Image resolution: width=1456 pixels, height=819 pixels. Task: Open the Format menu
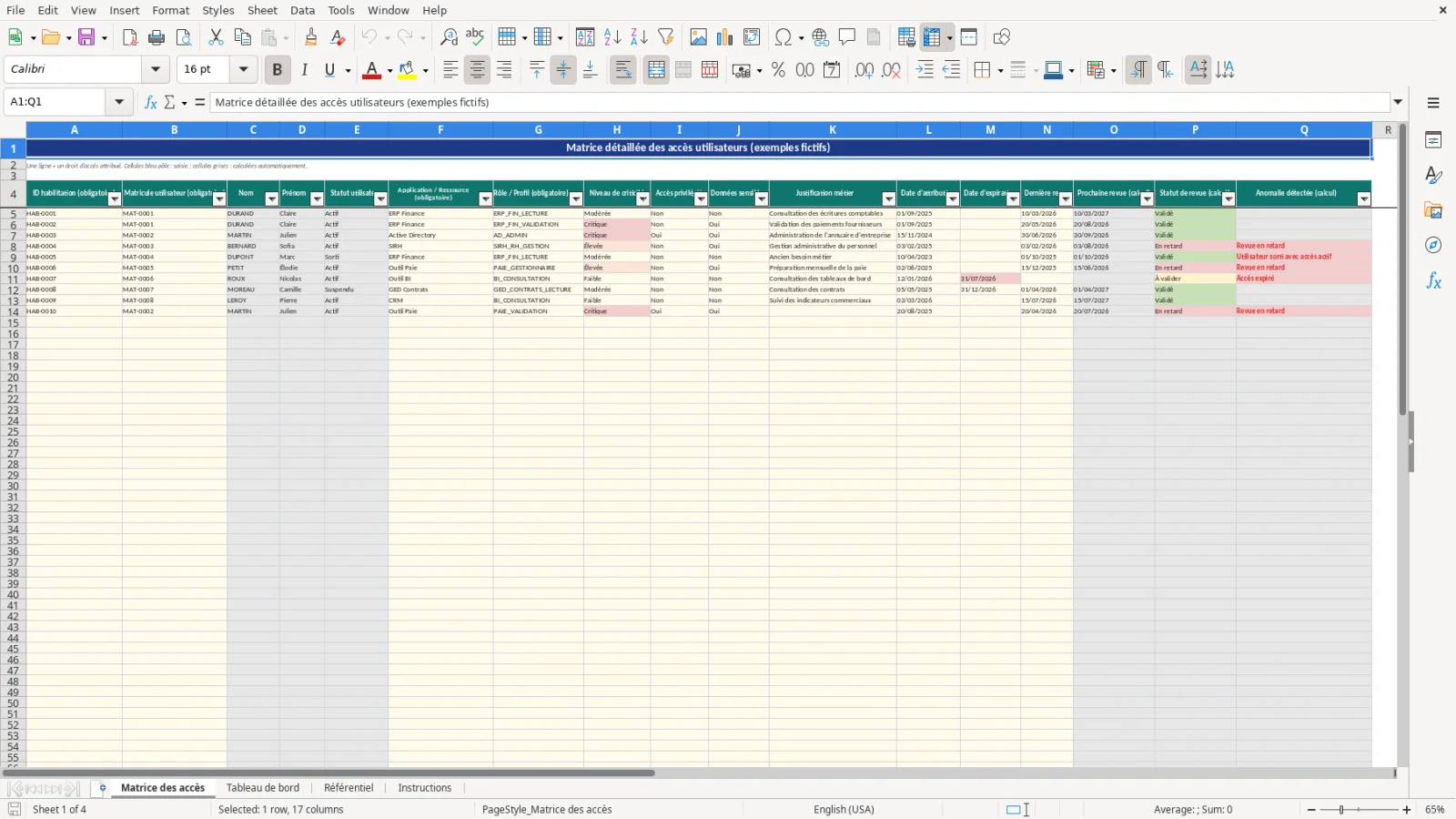171,10
